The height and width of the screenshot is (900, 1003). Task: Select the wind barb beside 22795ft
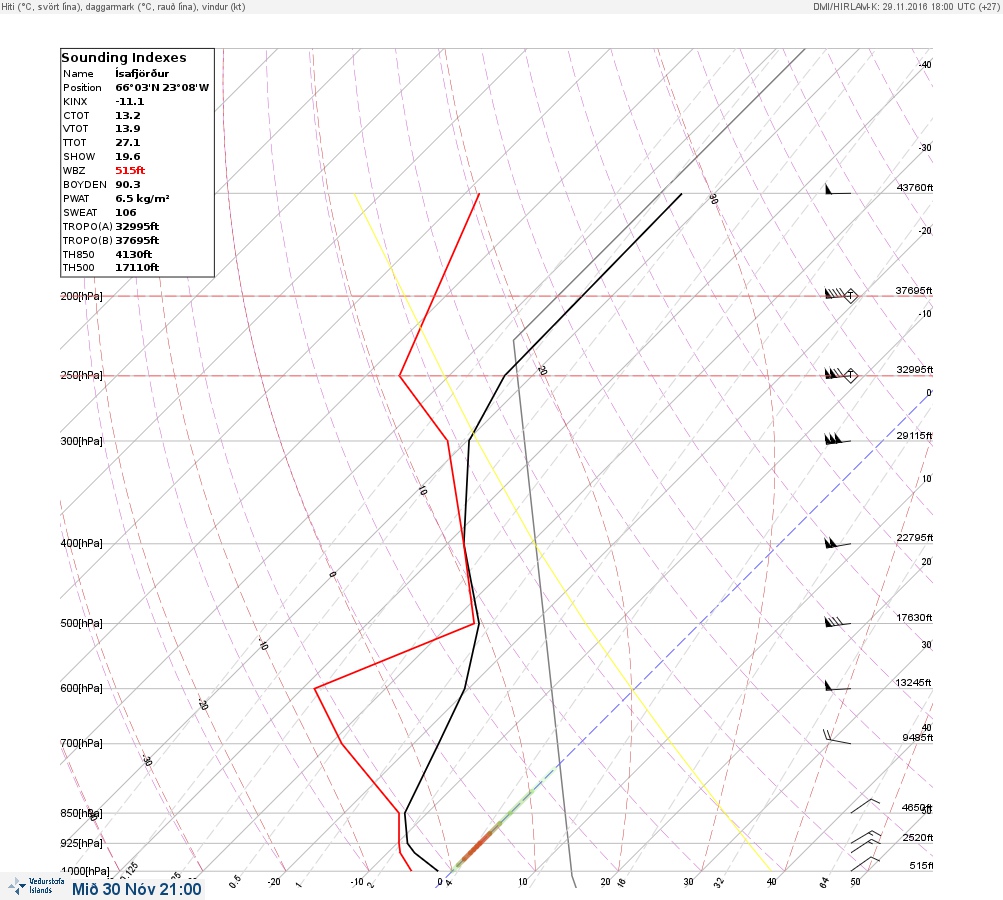click(837, 543)
